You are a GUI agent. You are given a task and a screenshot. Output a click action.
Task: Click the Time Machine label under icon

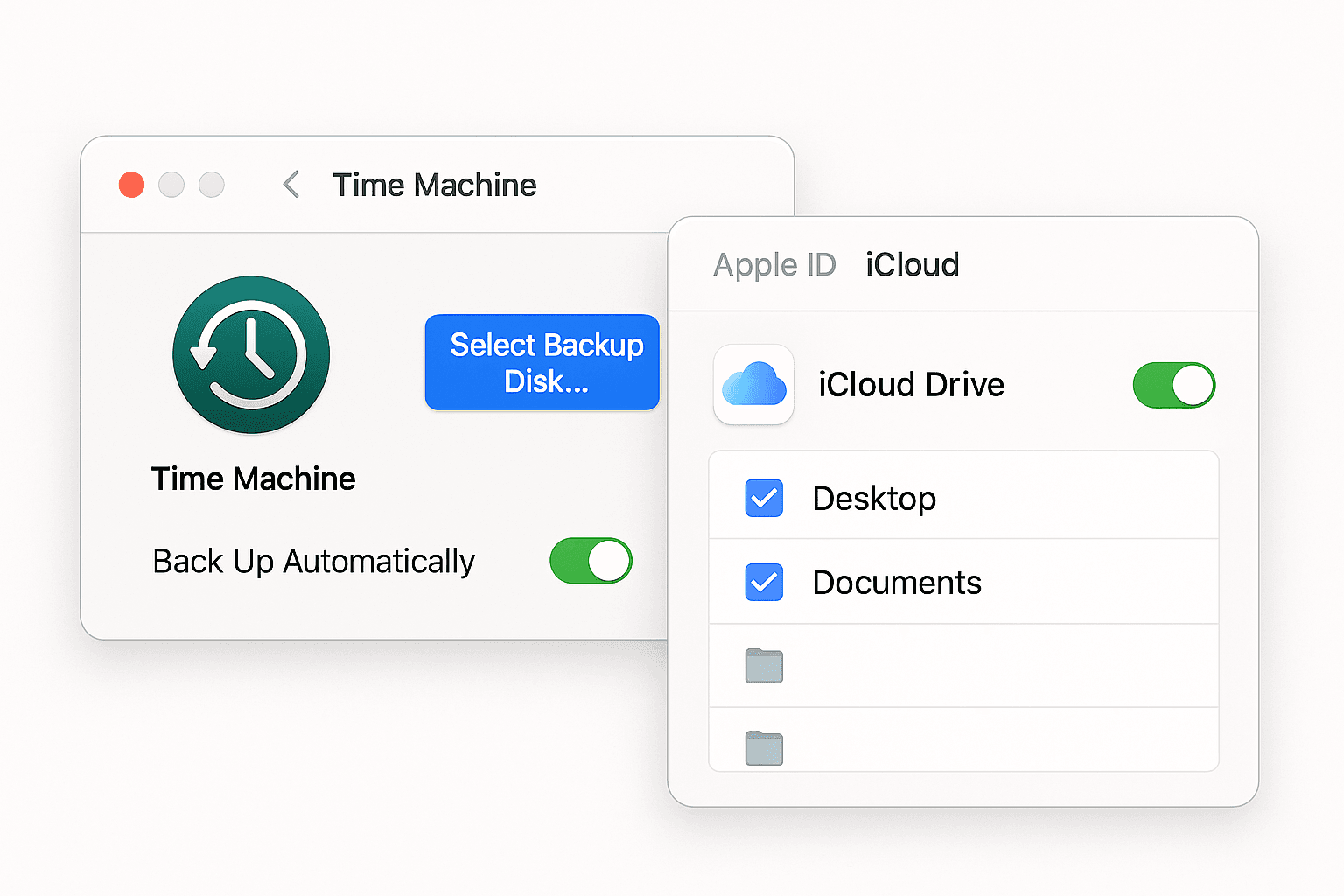[254, 479]
